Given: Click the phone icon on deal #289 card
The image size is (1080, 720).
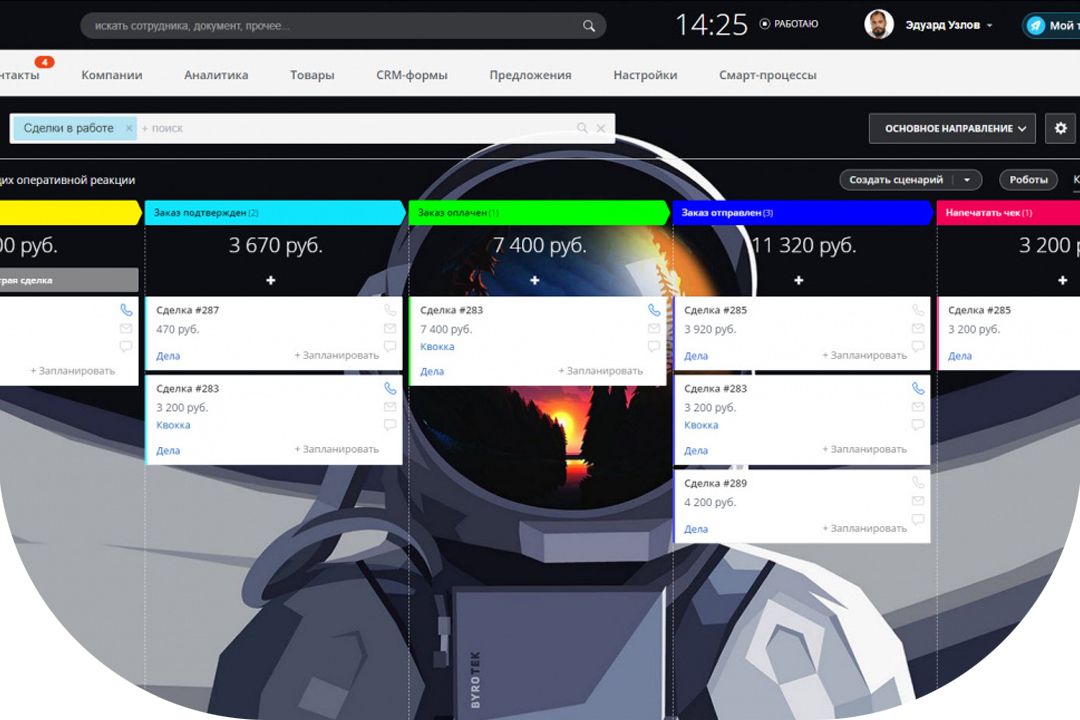Looking at the screenshot, I should pos(918,483).
